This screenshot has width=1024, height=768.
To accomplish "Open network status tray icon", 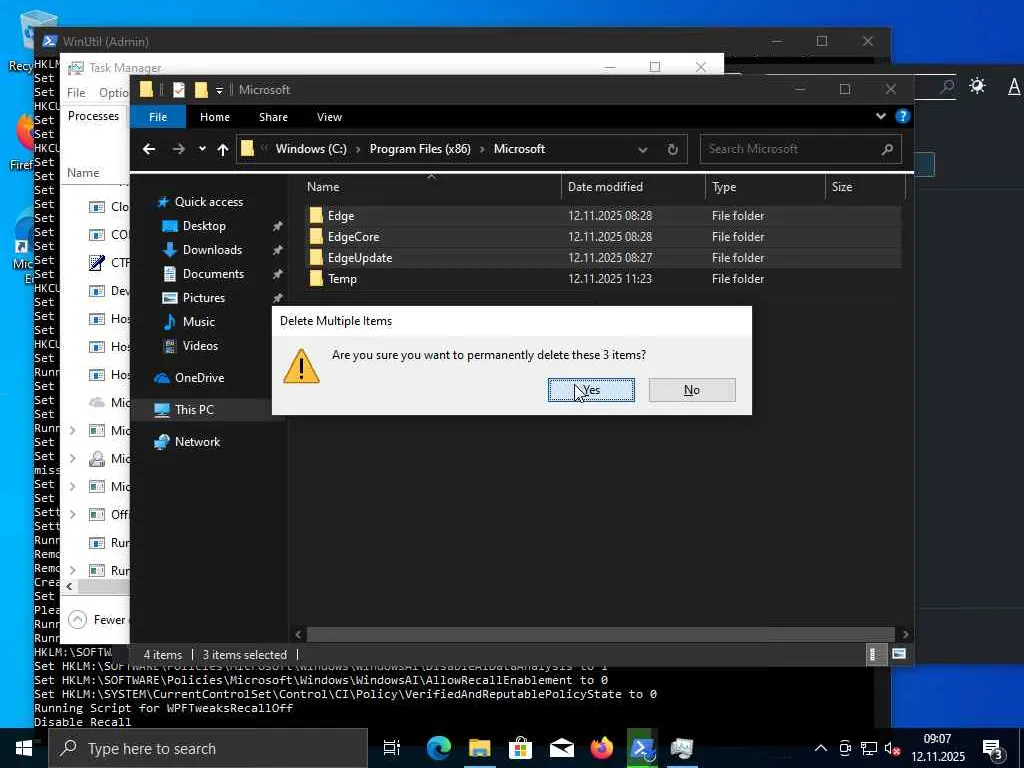I will click(869, 748).
